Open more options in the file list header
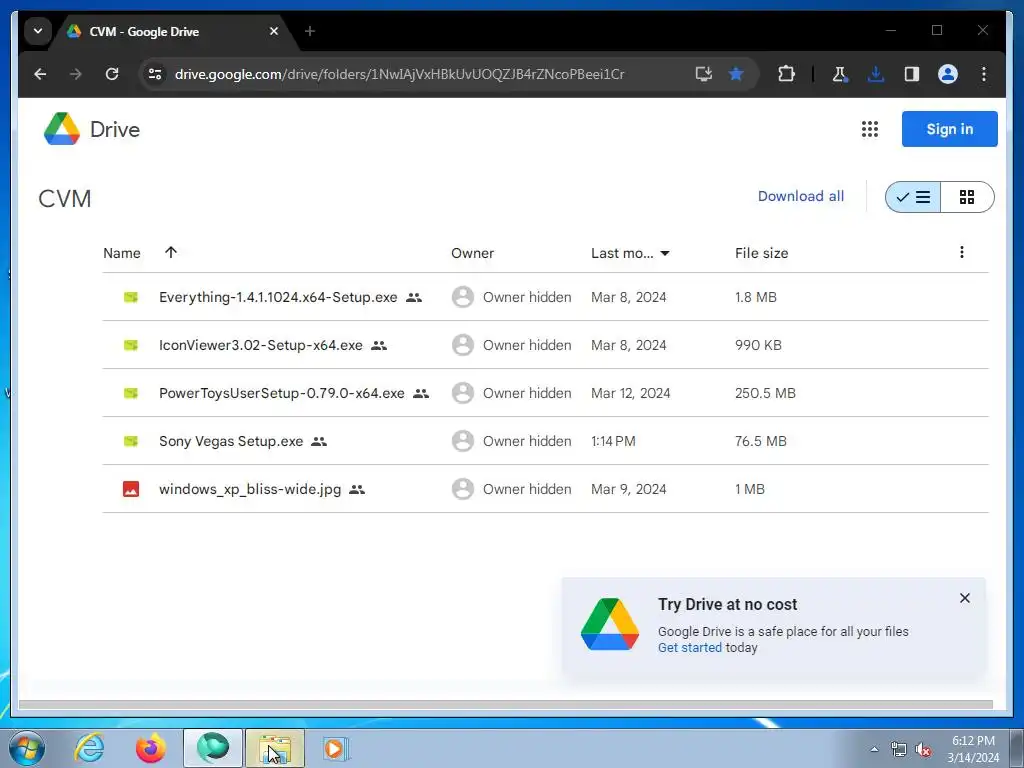Screen dimensions: 1024x768 tap(961, 252)
